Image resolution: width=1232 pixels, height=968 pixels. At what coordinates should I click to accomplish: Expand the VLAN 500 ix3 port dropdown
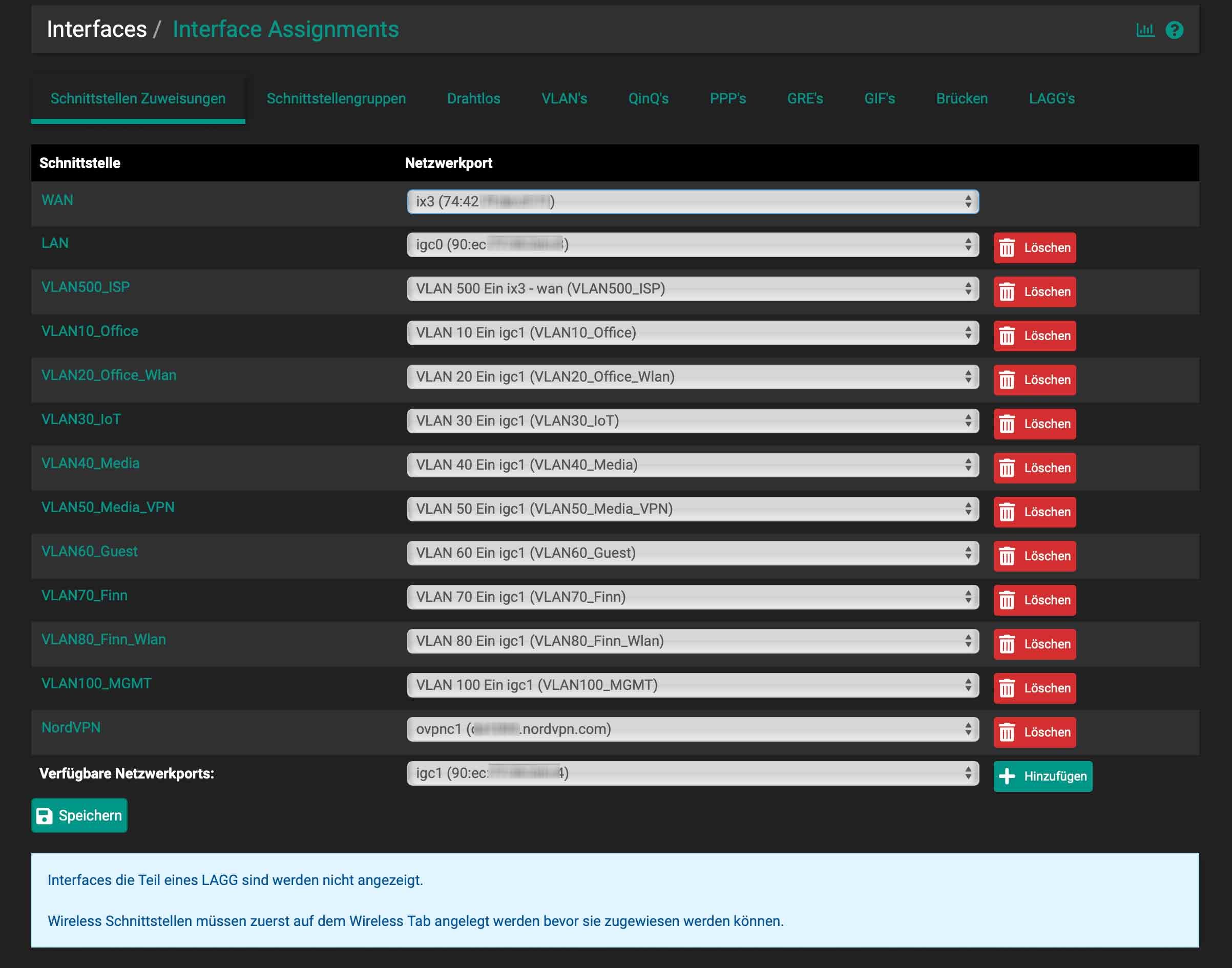coord(693,288)
